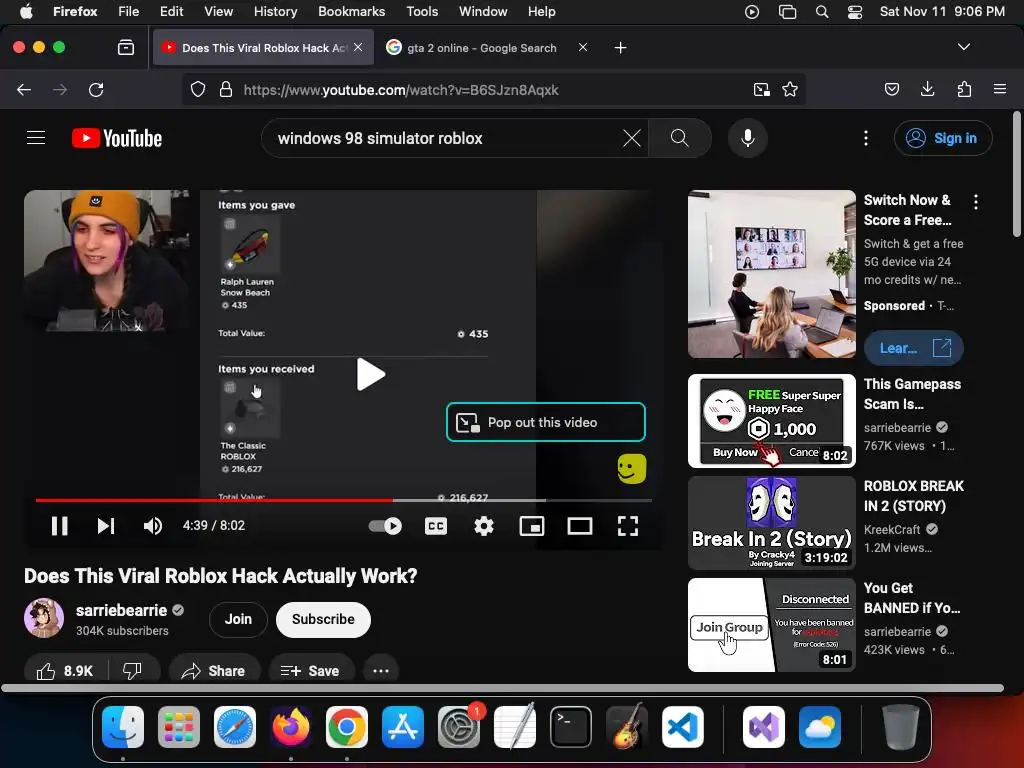Screen dimensions: 1024x768
Task: Open sarriebearrie channel name link
Action: coord(121,610)
